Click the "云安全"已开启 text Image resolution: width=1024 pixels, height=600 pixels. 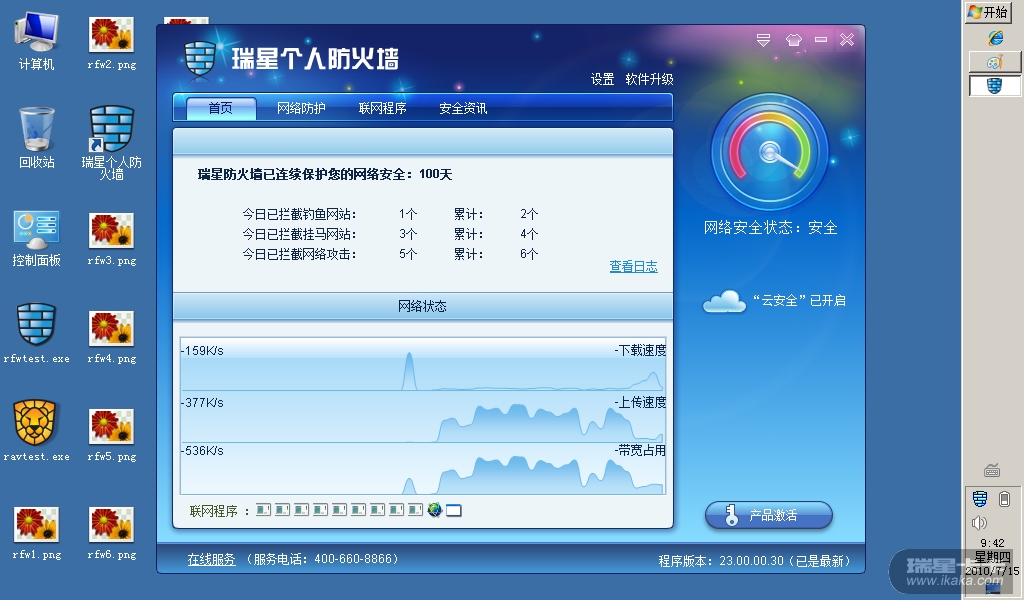tap(799, 301)
